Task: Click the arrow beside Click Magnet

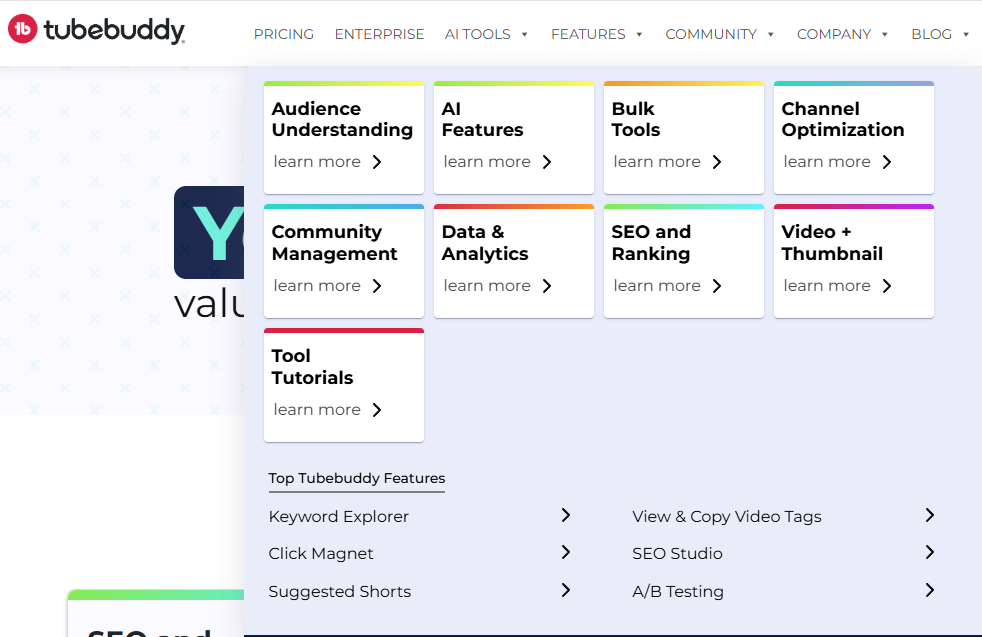Action: click(x=566, y=552)
